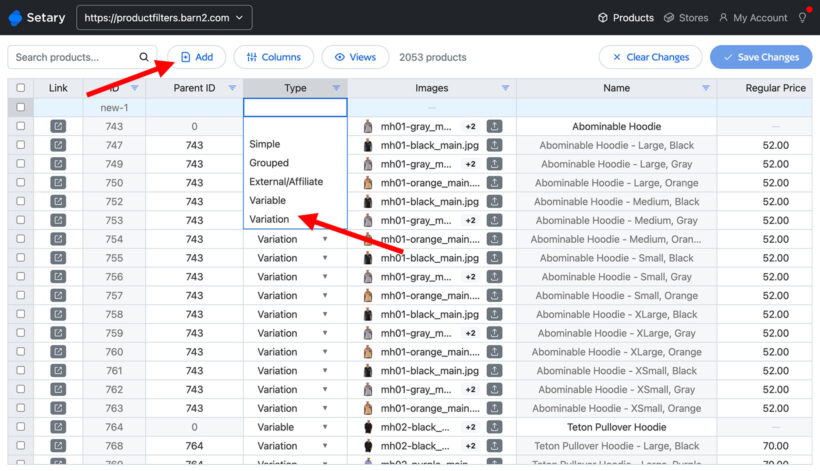Click the notification lightbulb icon

coord(803,18)
